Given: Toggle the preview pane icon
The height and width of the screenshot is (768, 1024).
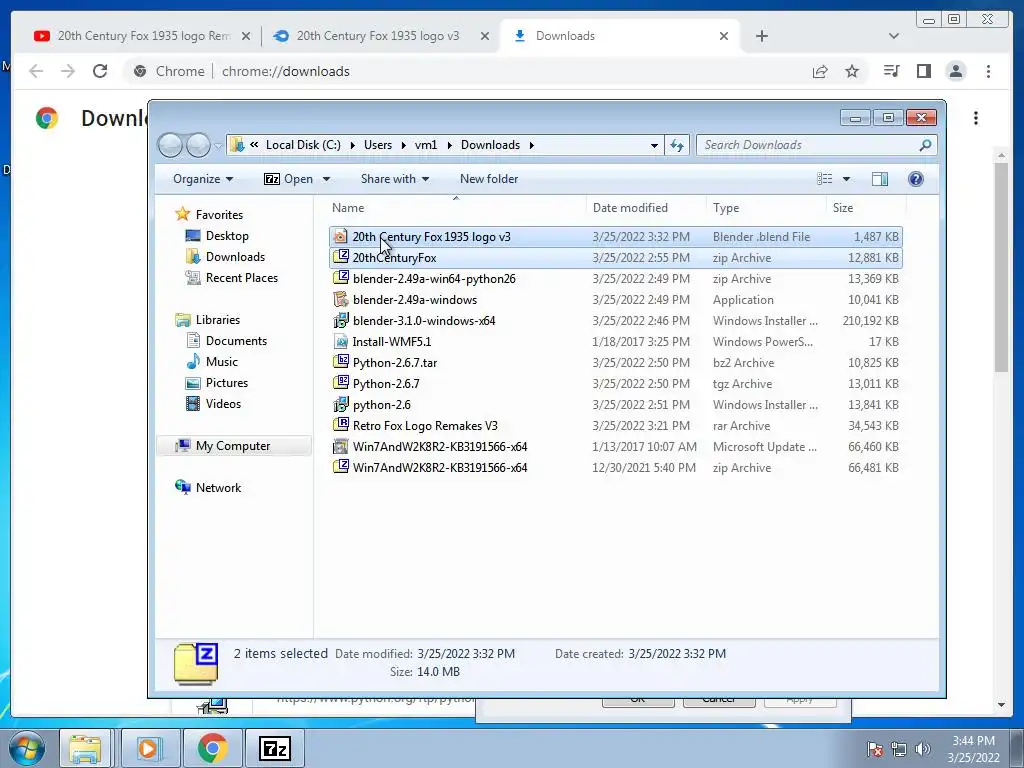Looking at the screenshot, I should 880,179.
